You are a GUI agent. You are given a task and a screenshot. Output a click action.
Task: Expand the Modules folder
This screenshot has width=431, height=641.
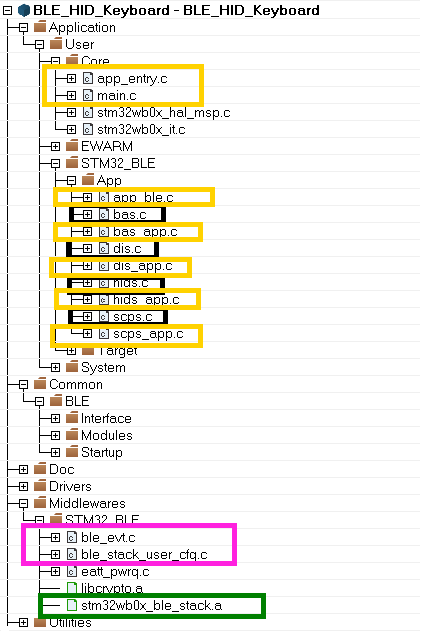[55, 436]
